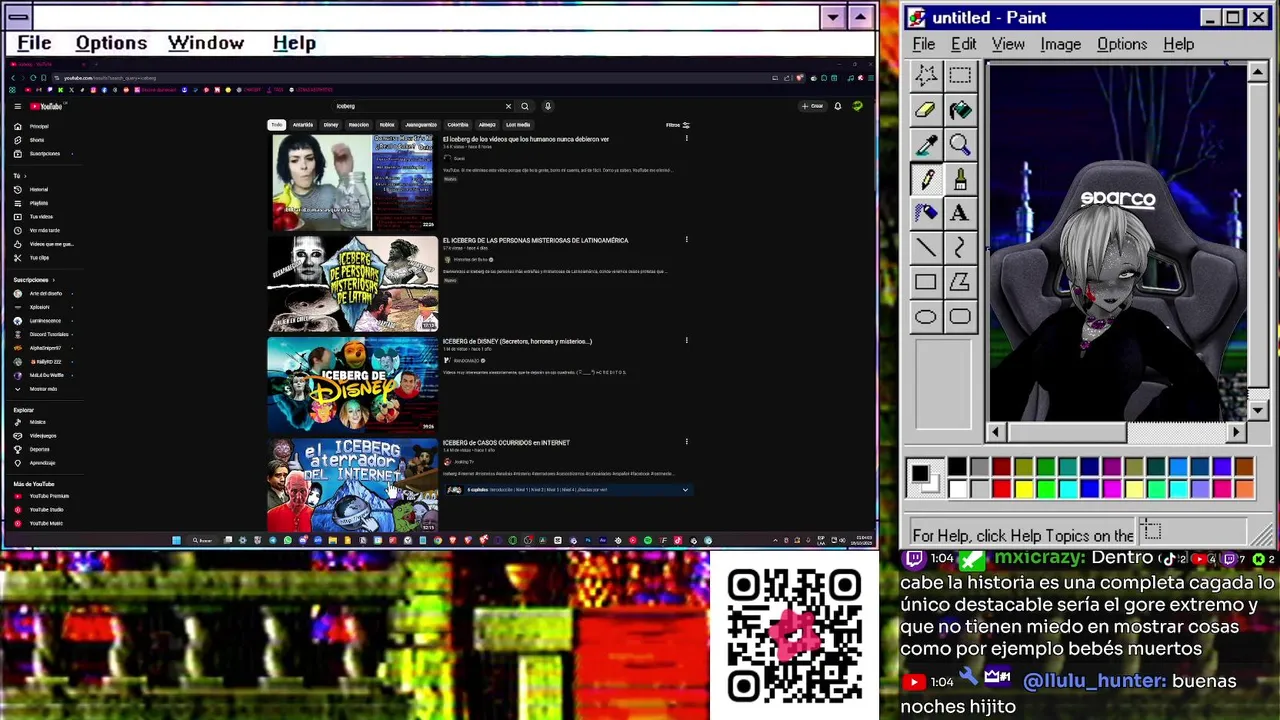Open Options menu in the left window
This screenshot has height=720, width=1280.
pyautogui.click(x=111, y=43)
